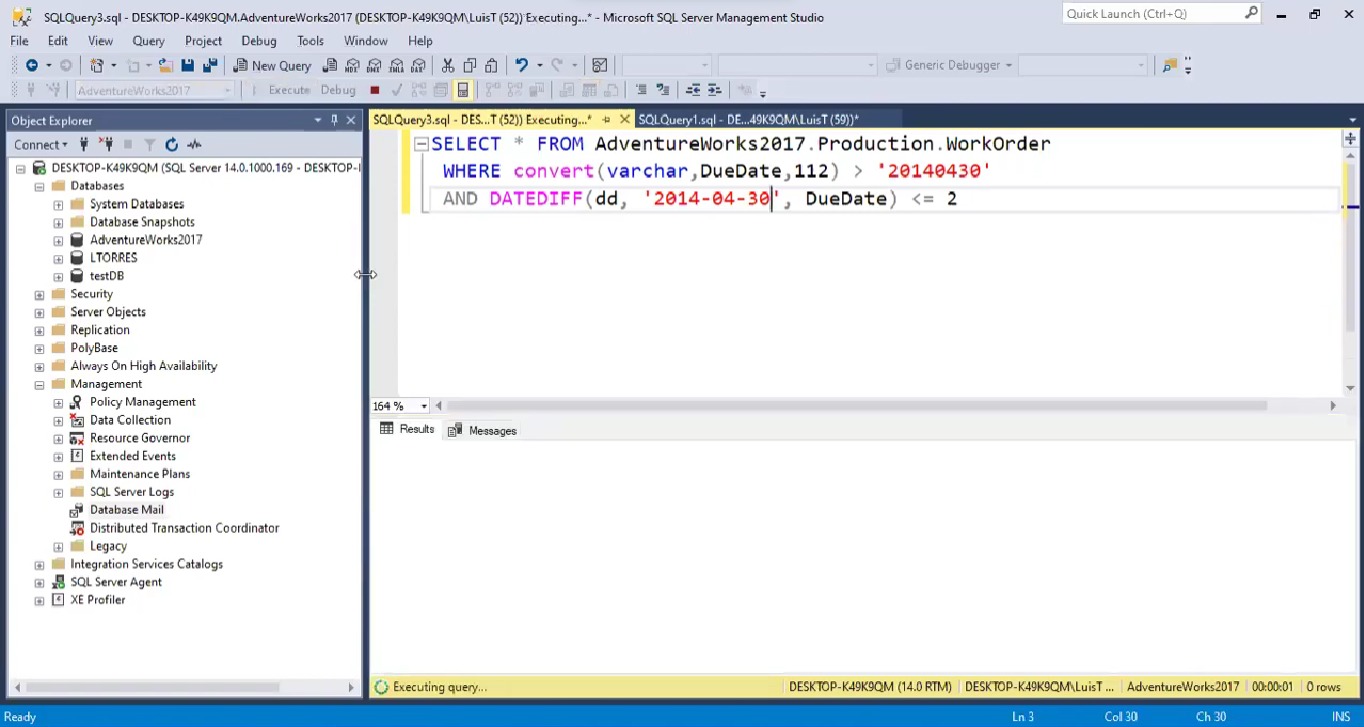Click the Paste clipboard icon
The width and height of the screenshot is (1364, 727).
coord(491,65)
